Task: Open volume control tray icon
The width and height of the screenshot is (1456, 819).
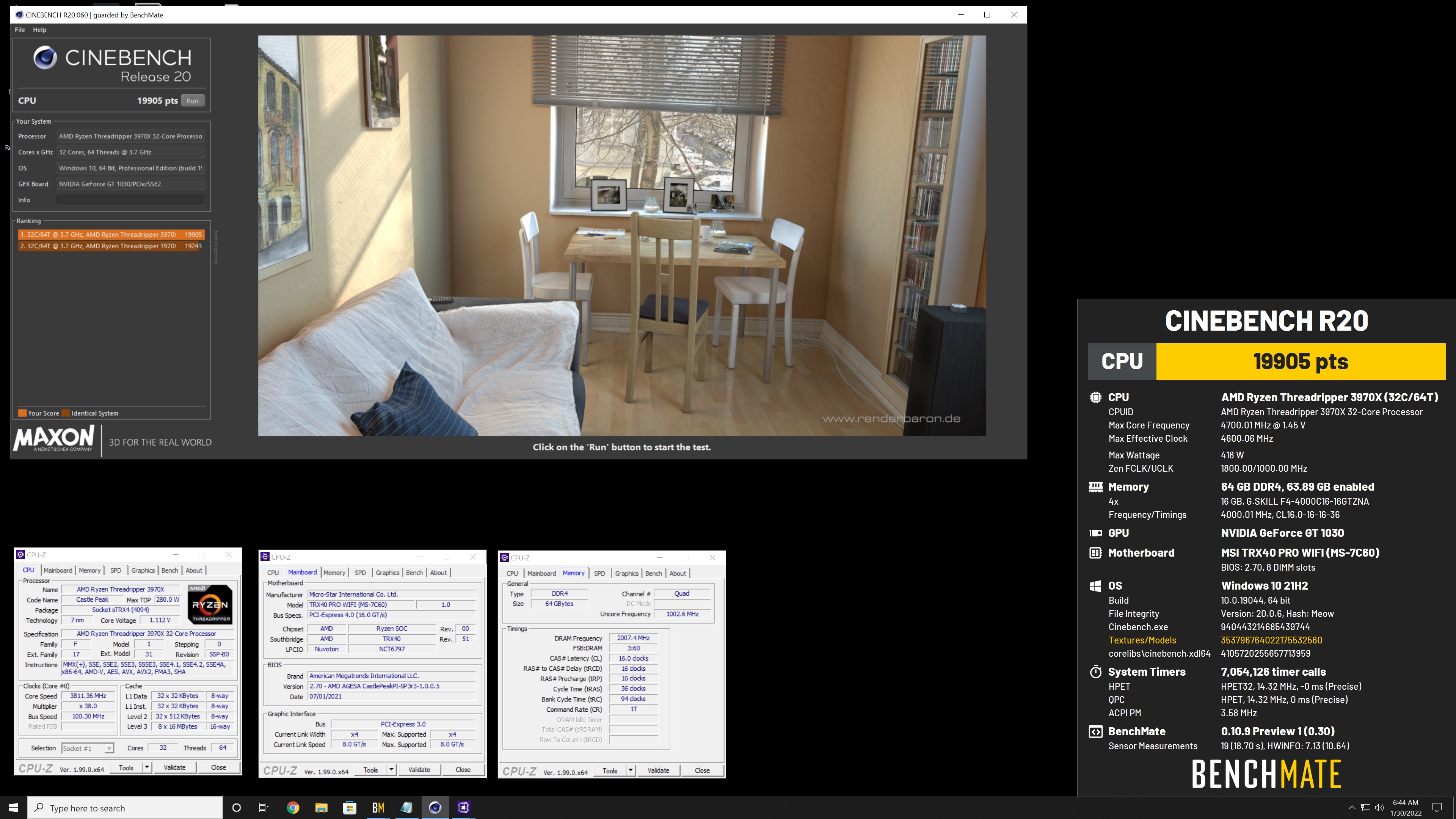Action: click(x=1379, y=808)
